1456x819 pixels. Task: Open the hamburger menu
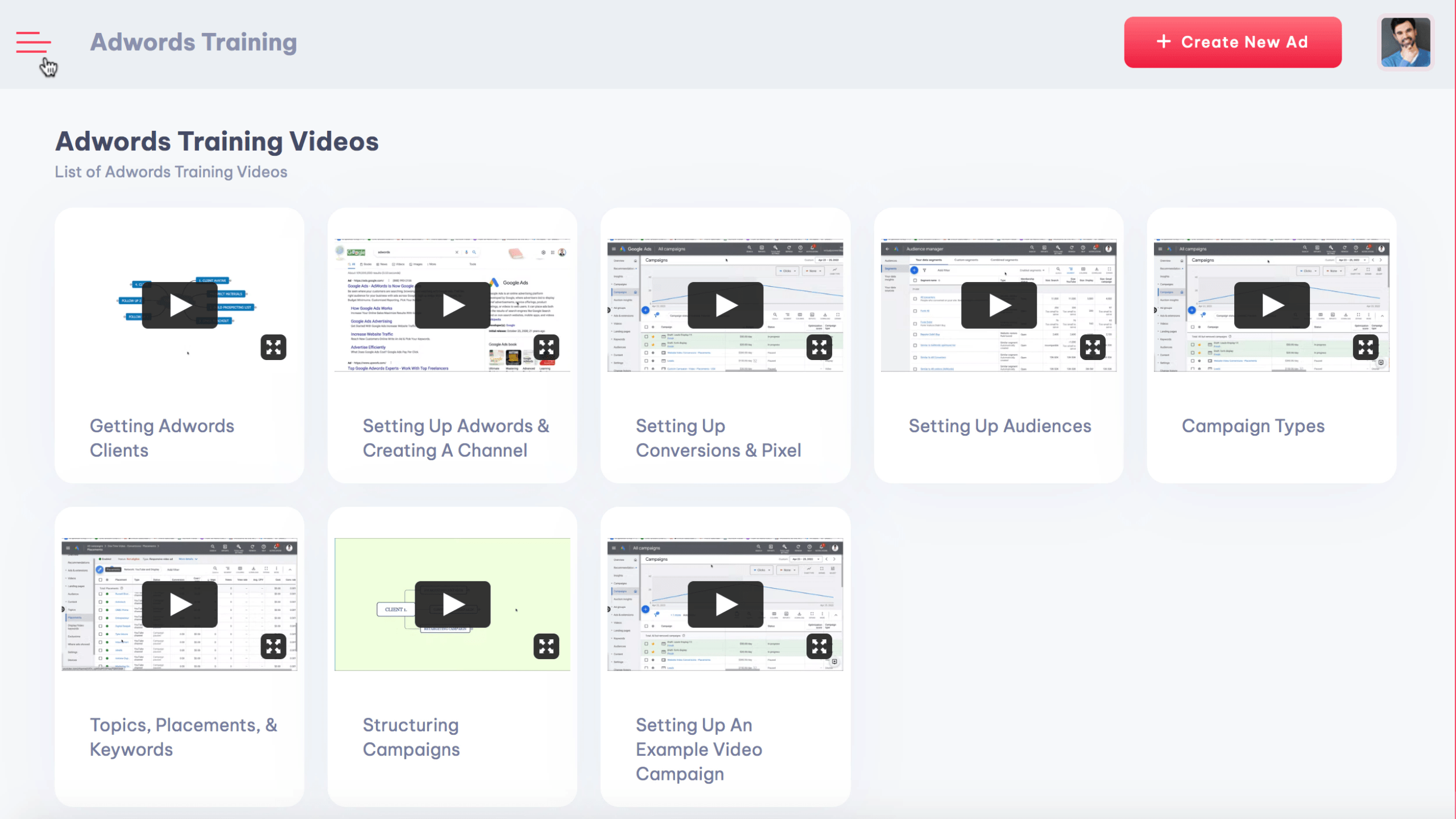point(34,42)
